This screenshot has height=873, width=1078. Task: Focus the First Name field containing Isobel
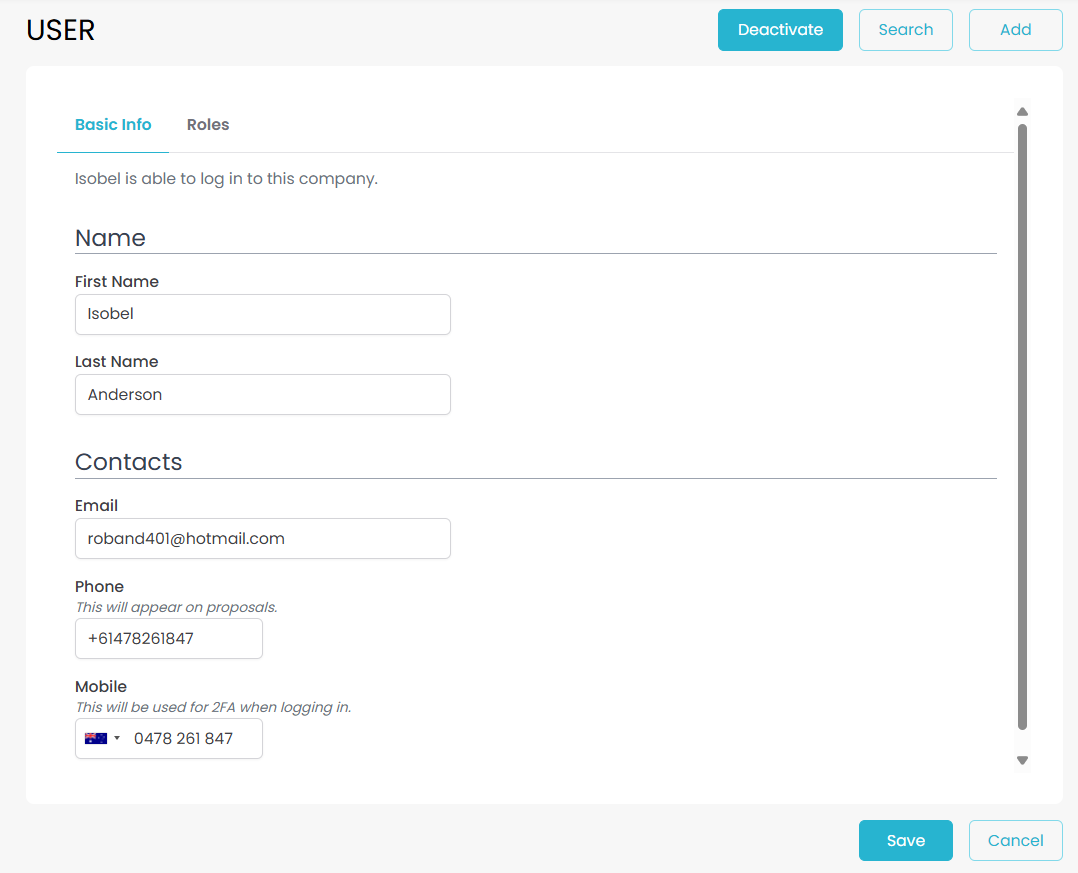click(x=262, y=314)
